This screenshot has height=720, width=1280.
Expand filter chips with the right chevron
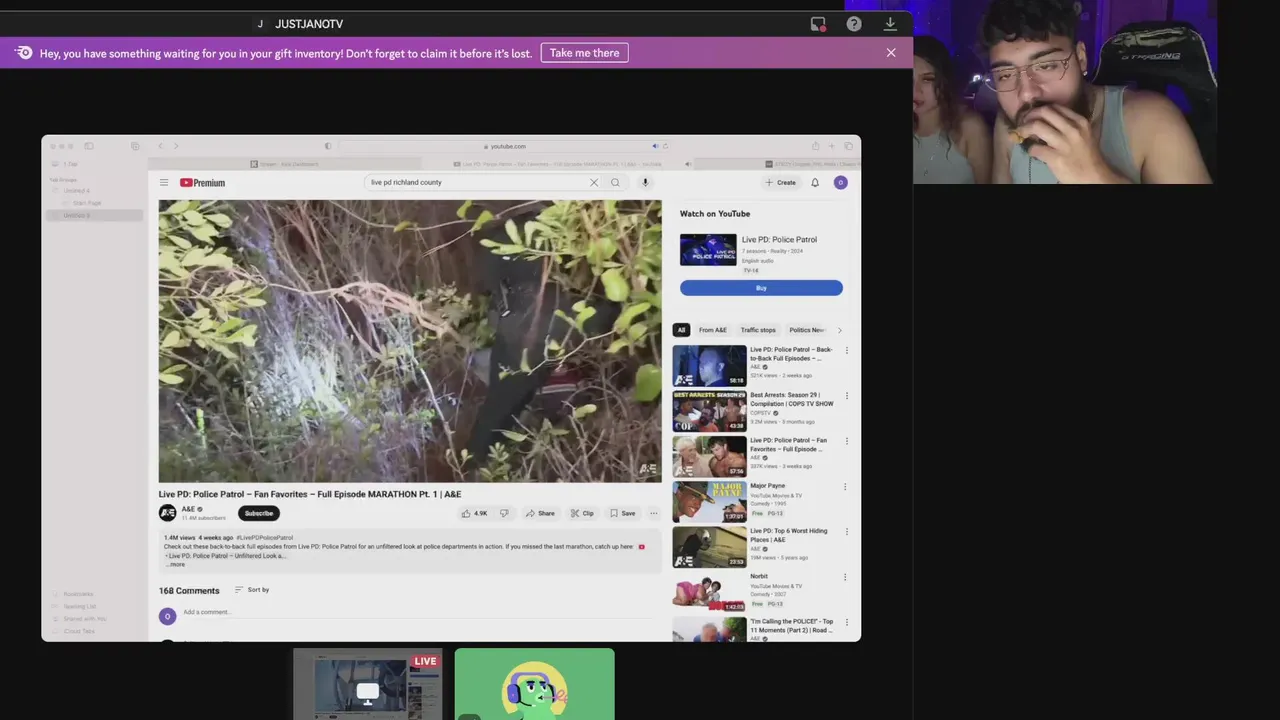click(x=839, y=330)
